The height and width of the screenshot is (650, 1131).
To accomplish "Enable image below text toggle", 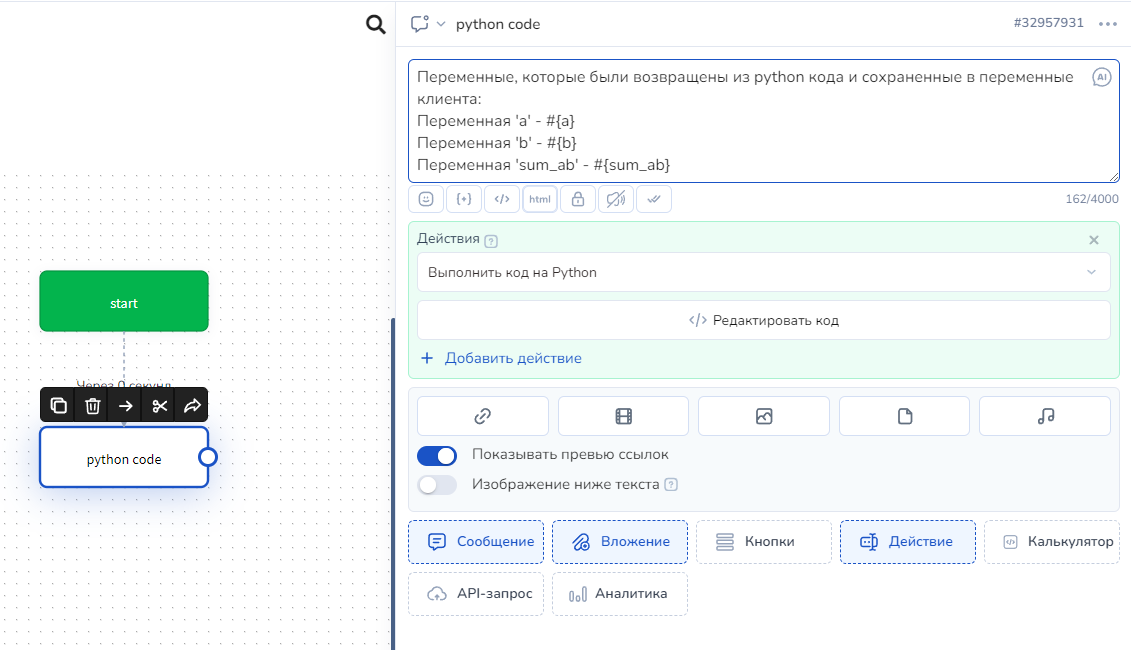I will point(437,485).
